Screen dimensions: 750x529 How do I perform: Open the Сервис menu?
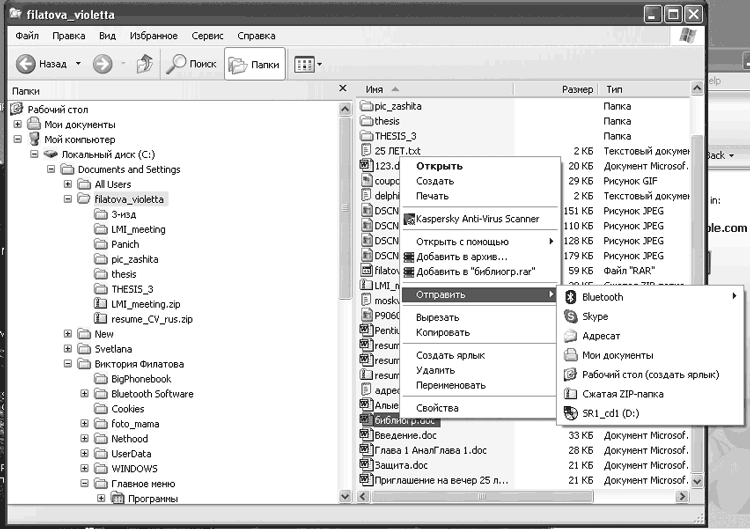point(208,35)
